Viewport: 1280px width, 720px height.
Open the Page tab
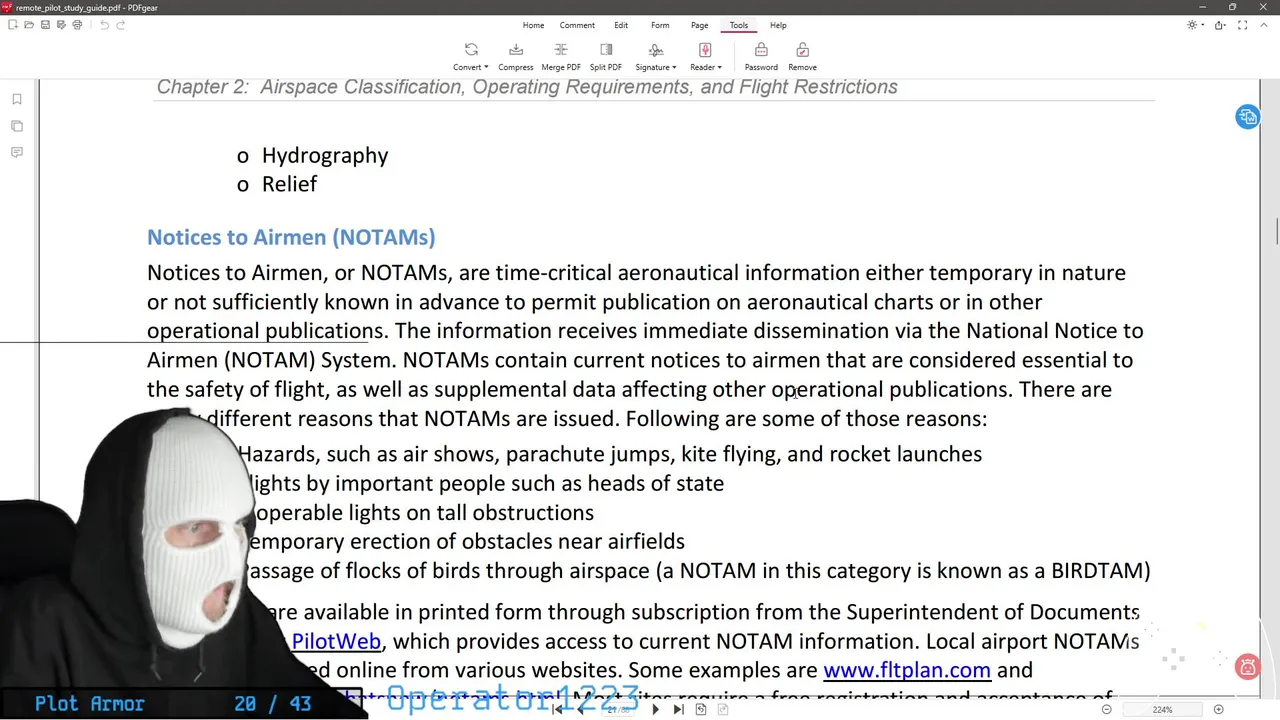click(699, 25)
